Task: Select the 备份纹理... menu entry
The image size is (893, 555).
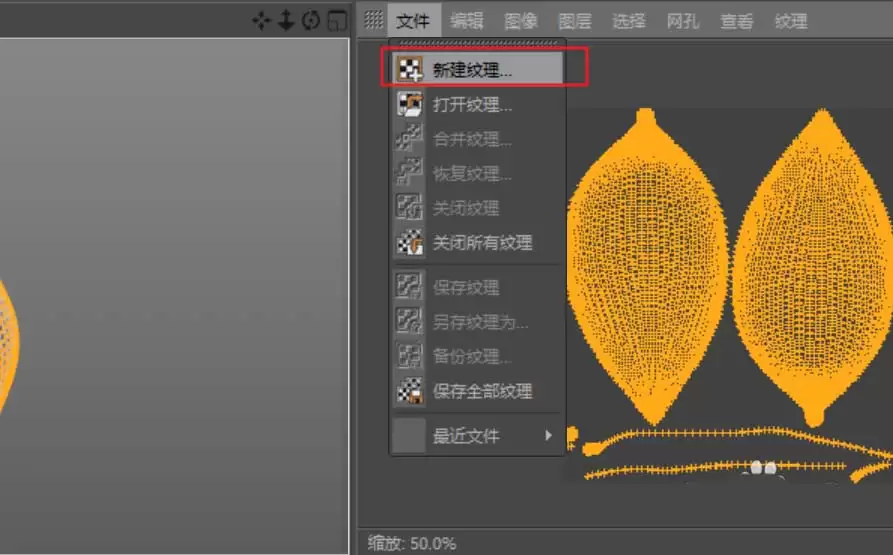Action: (477, 356)
